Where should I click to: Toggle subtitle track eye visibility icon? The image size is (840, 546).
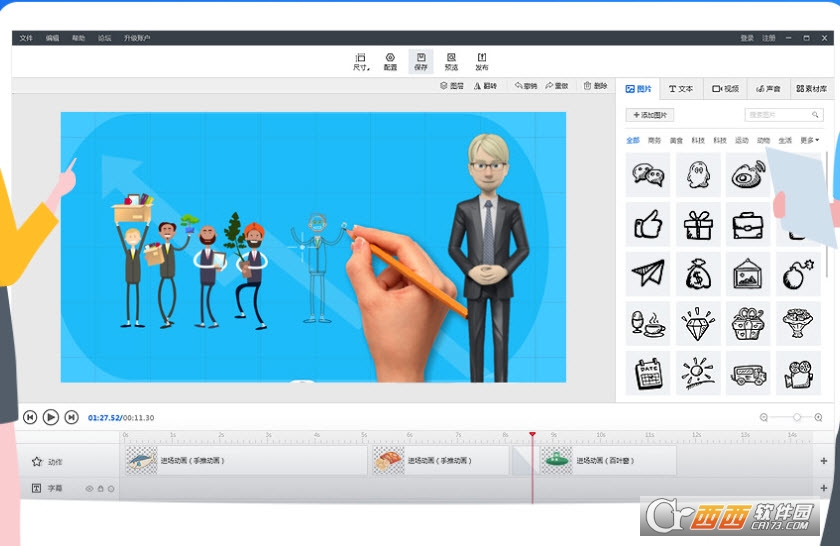pyautogui.click(x=89, y=489)
